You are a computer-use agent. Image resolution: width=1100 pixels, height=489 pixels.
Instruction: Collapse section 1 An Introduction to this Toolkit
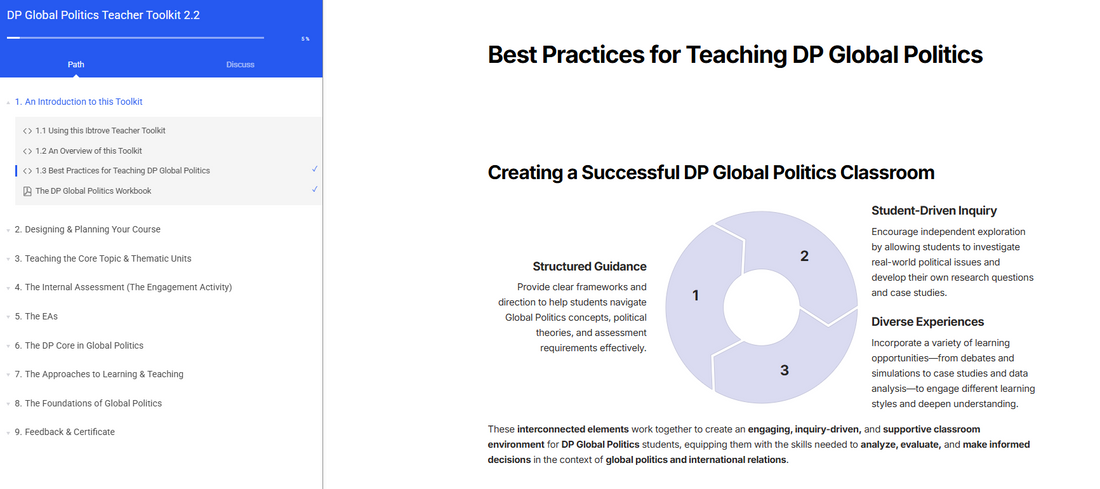click(8, 102)
